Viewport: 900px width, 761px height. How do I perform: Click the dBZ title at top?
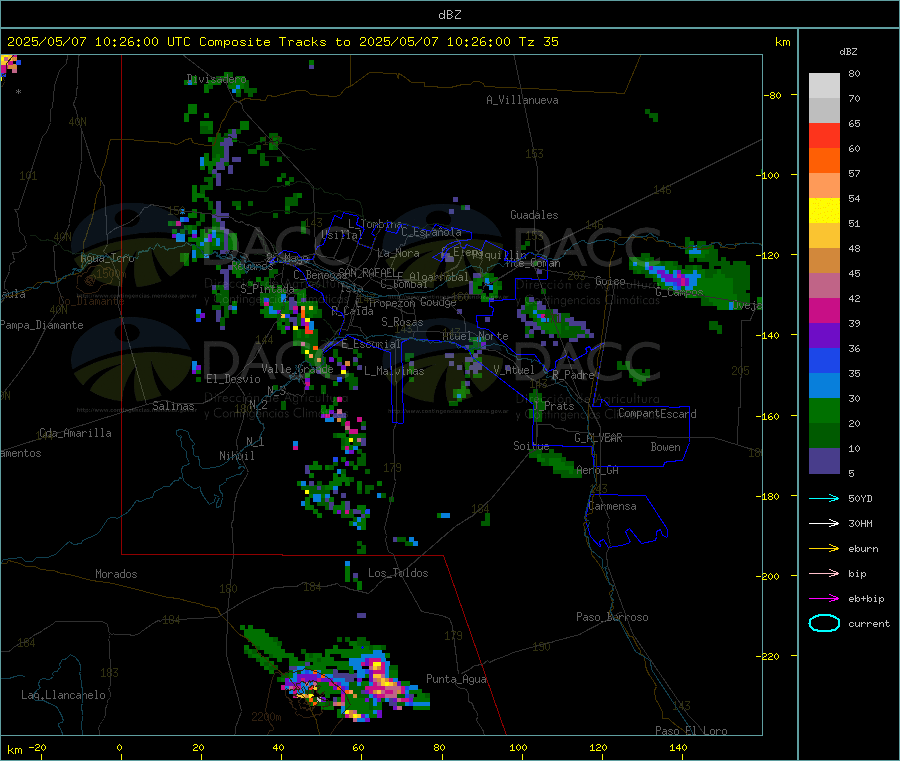(x=449, y=15)
